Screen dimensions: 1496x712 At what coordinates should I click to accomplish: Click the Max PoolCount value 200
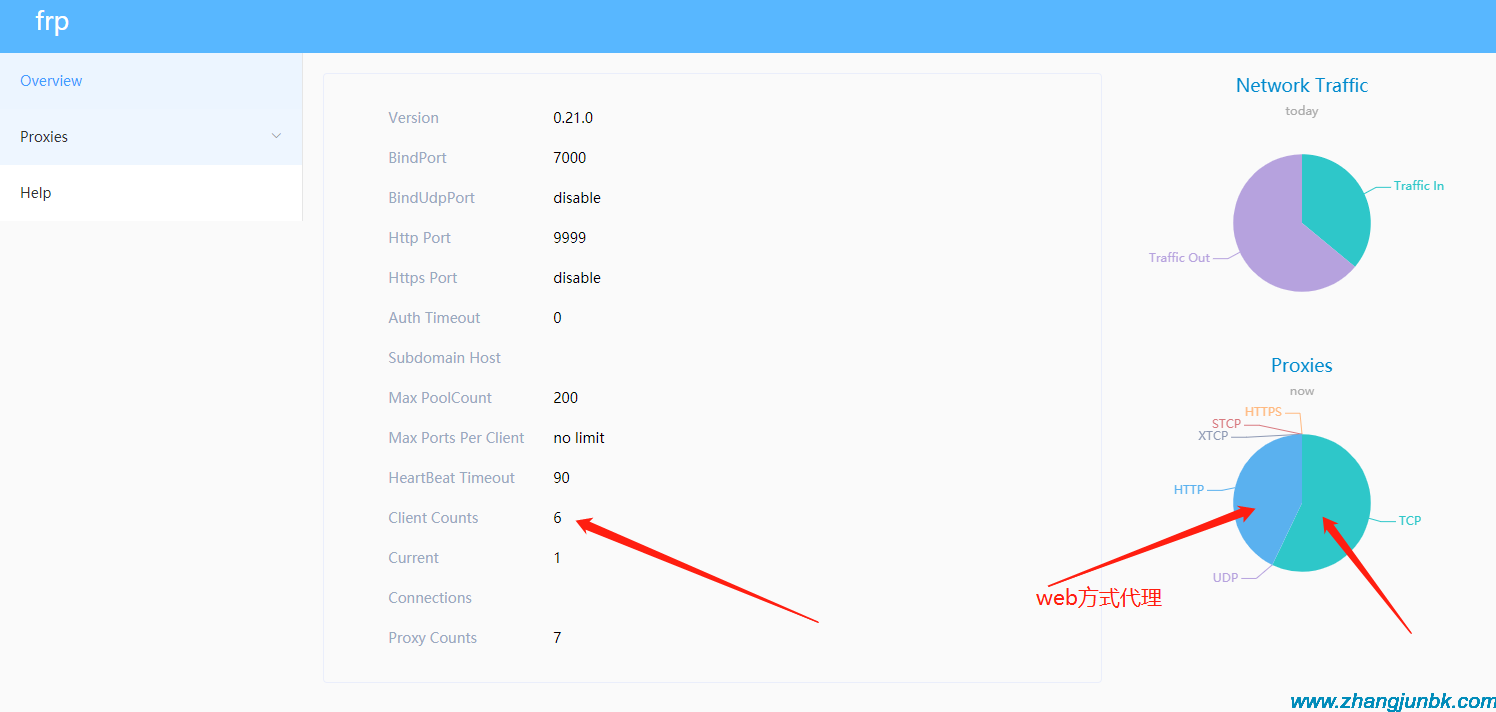coord(566,398)
